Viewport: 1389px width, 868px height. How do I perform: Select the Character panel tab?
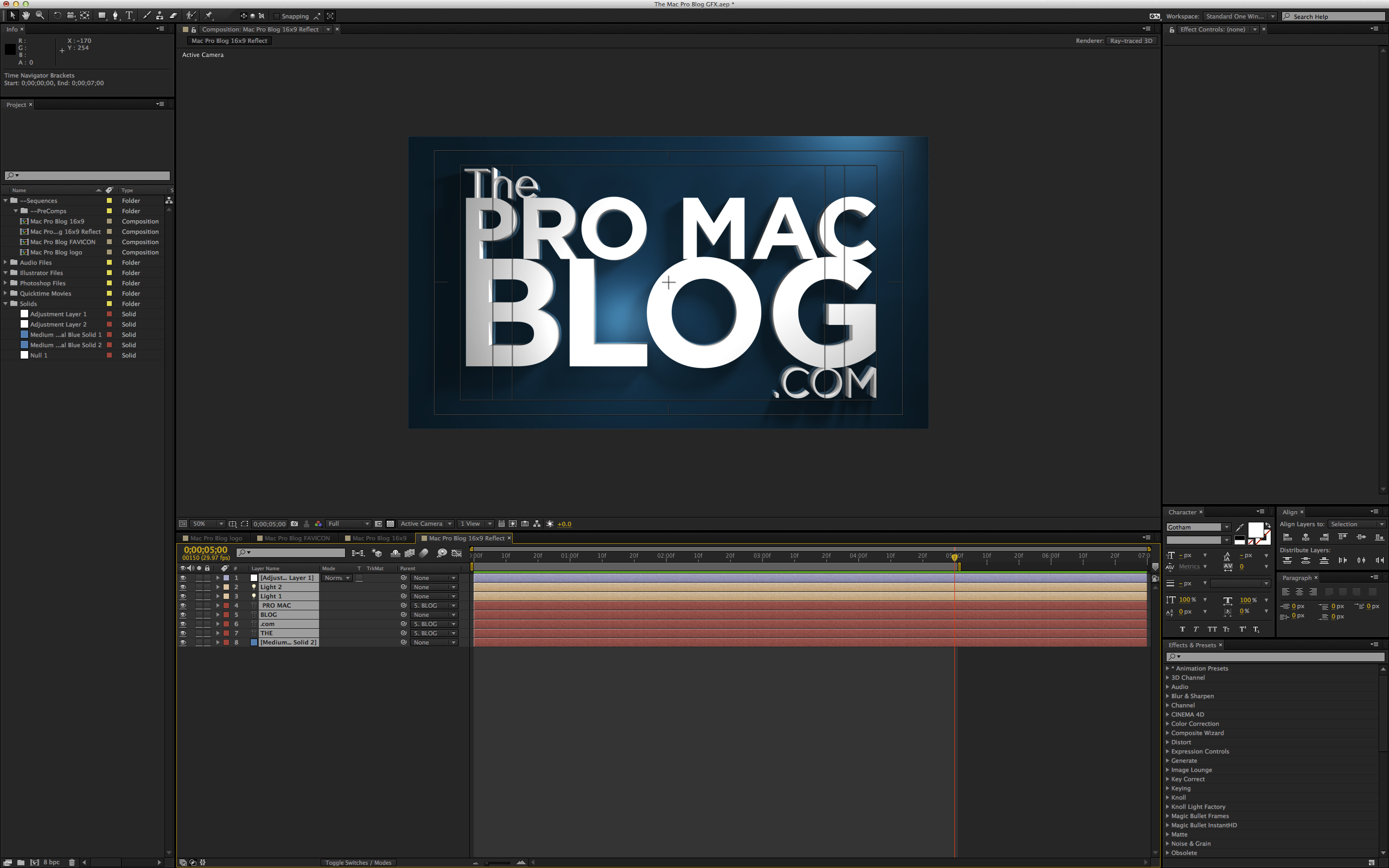point(1182,512)
